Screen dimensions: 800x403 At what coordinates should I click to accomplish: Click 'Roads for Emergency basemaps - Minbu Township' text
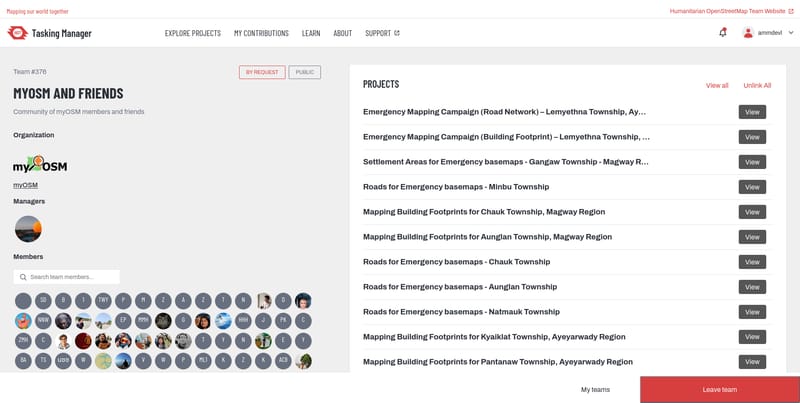456,187
